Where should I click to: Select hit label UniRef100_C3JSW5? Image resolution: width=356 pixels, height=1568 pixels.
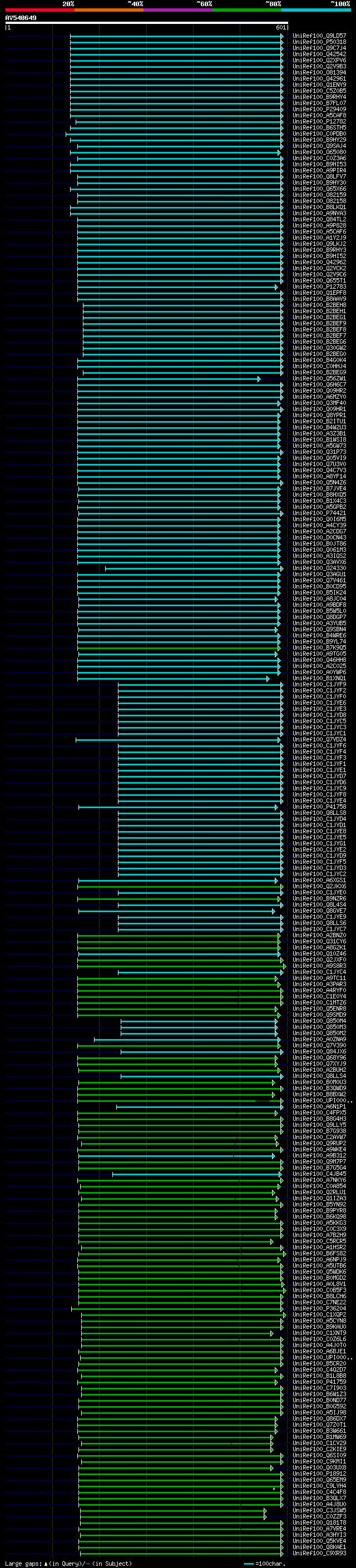point(319,1510)
